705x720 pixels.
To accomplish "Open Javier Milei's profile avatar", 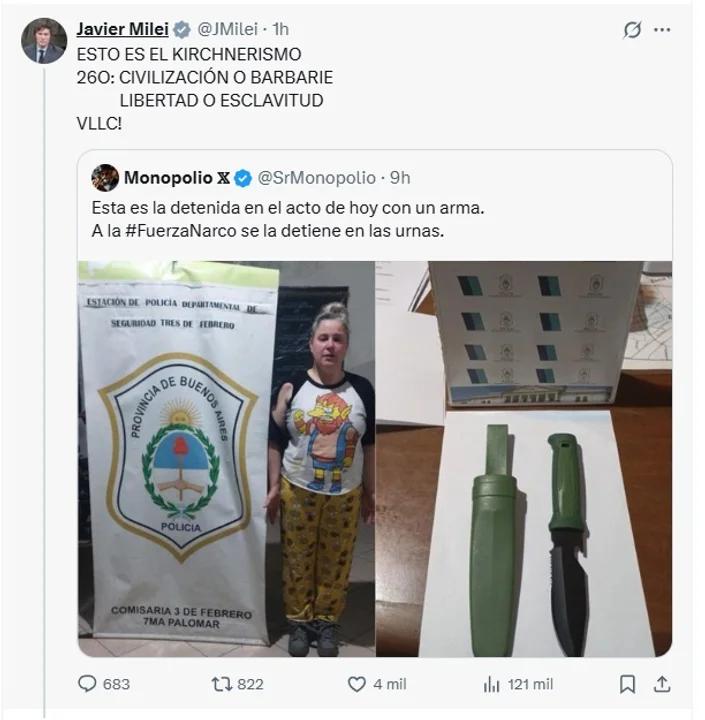I will pos(44,41).
